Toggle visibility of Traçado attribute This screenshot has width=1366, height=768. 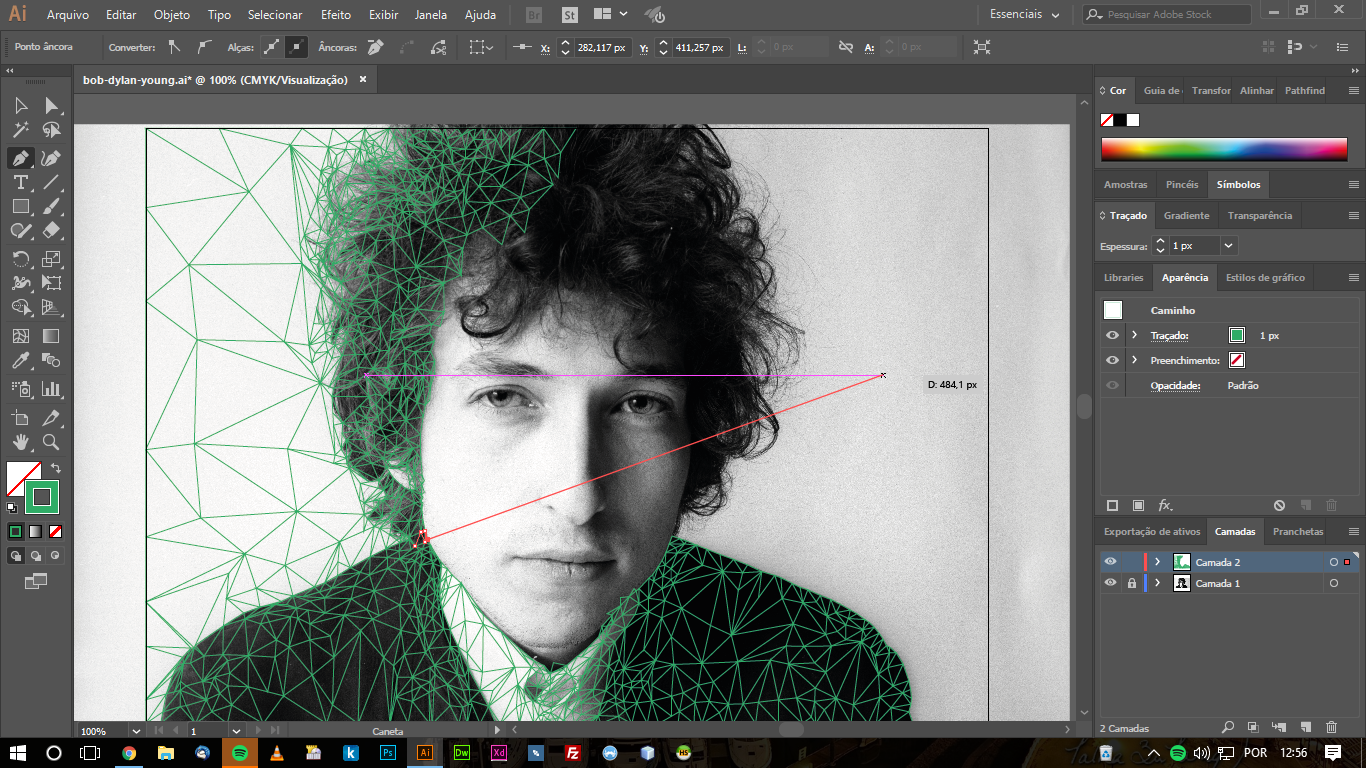(1112, 335)
